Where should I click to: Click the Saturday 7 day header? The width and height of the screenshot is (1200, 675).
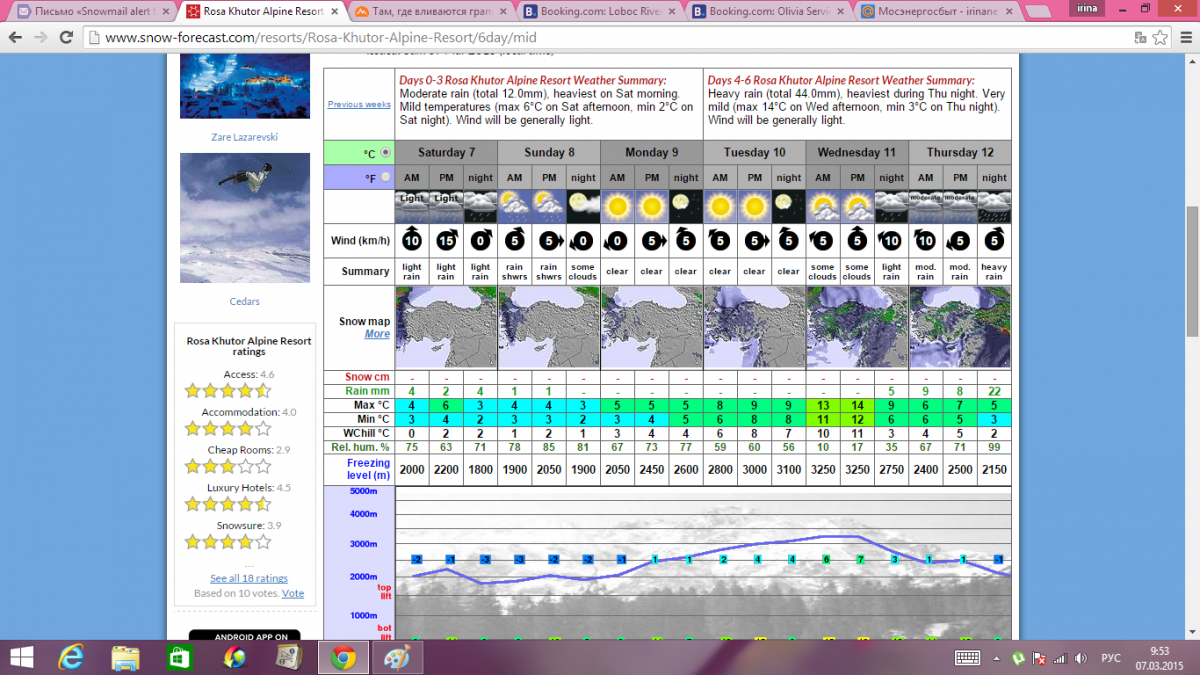tap(446, 153)
